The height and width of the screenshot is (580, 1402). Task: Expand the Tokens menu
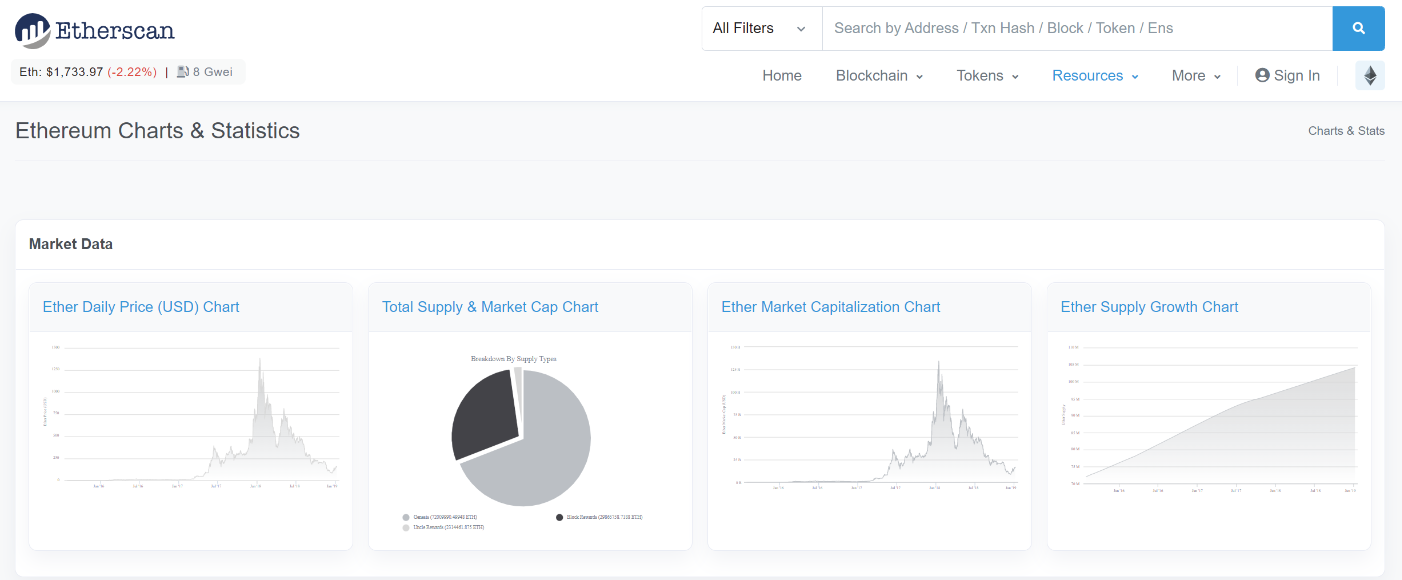(987, 76)
